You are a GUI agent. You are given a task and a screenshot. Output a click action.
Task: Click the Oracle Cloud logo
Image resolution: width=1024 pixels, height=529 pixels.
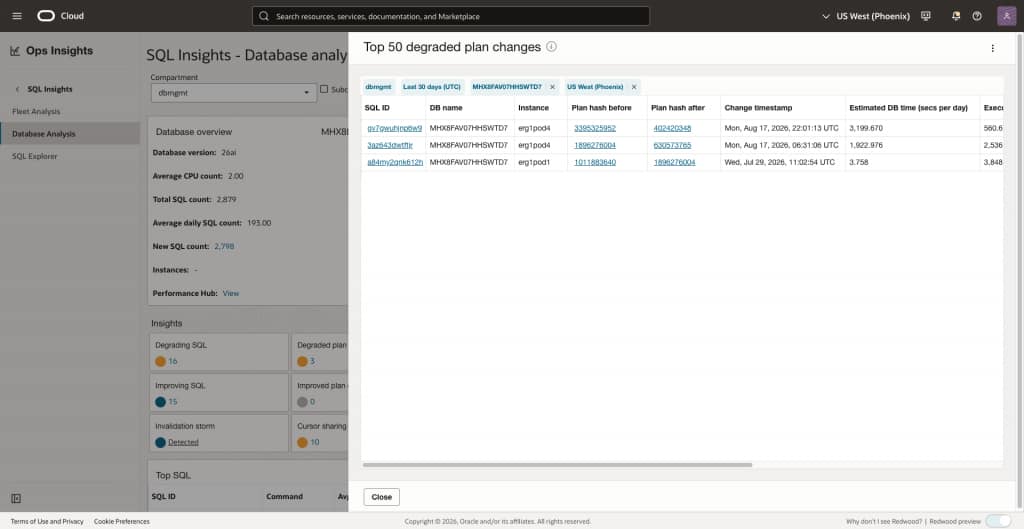(x=61, y=16)
